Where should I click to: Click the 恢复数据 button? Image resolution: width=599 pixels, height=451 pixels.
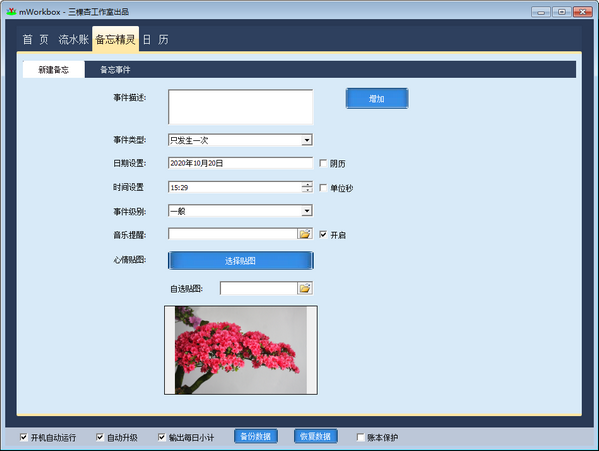316,436
